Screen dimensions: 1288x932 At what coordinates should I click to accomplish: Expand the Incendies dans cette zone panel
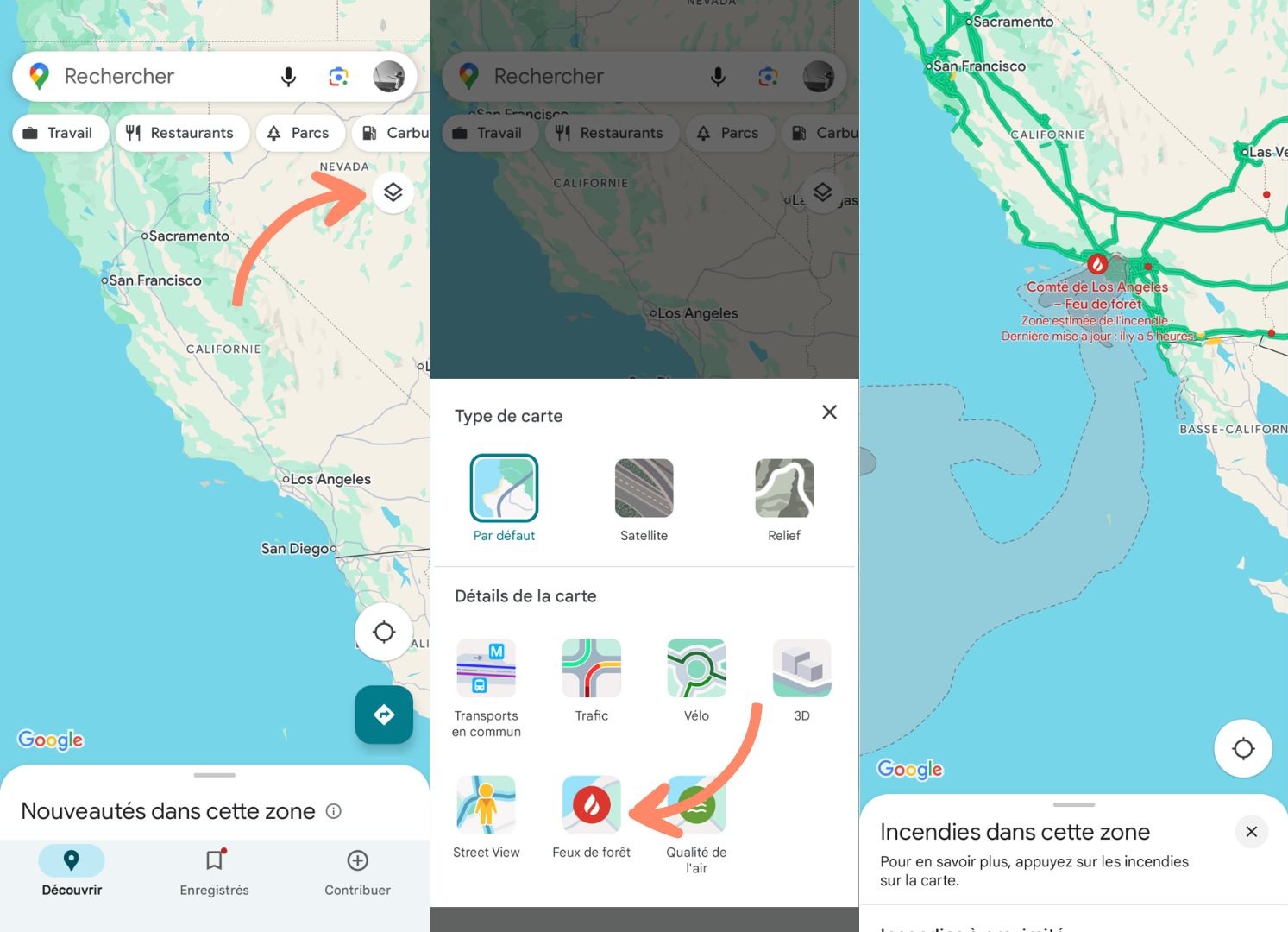point(1074,804)
